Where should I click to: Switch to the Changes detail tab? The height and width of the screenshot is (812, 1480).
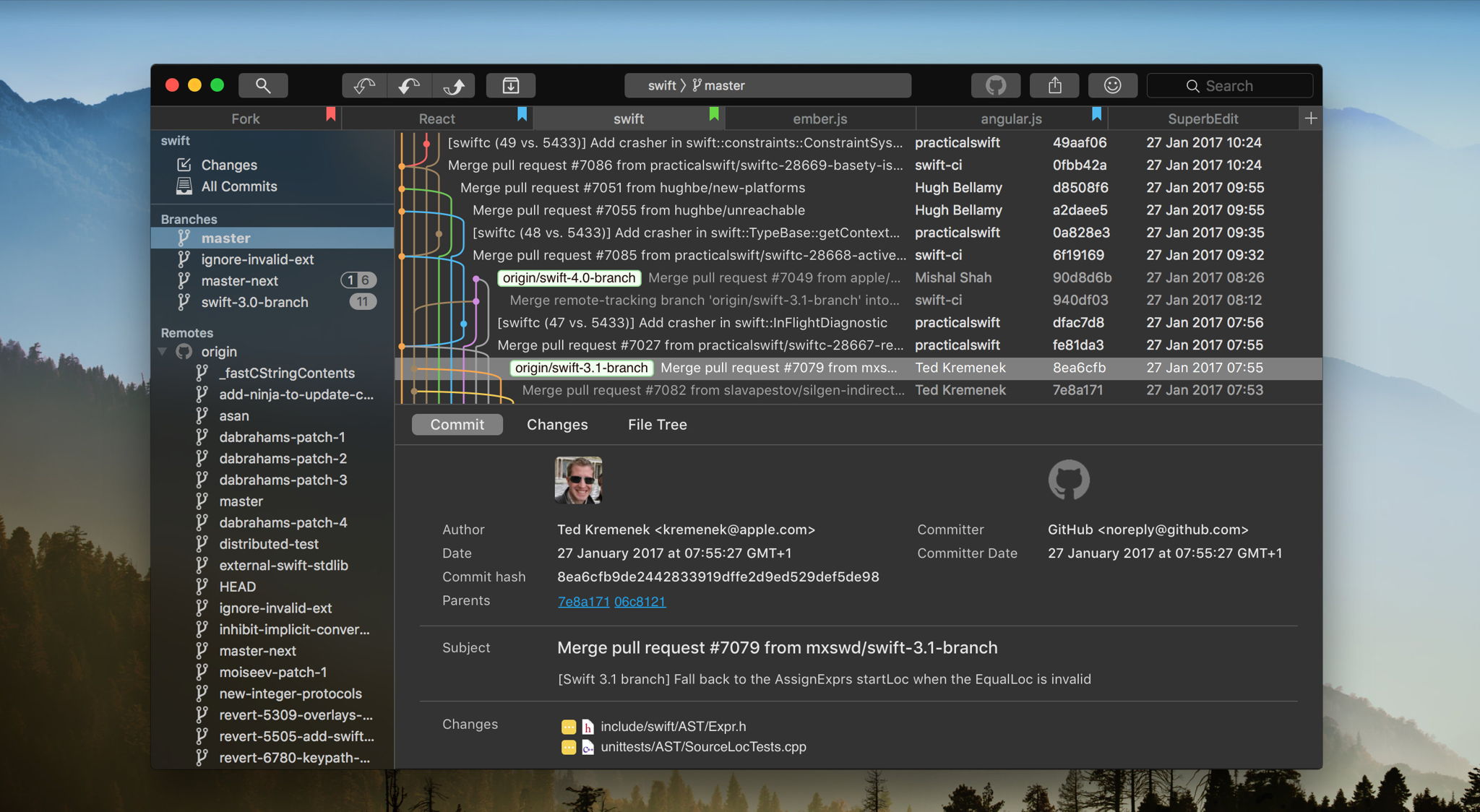click(x=557, y=425)
